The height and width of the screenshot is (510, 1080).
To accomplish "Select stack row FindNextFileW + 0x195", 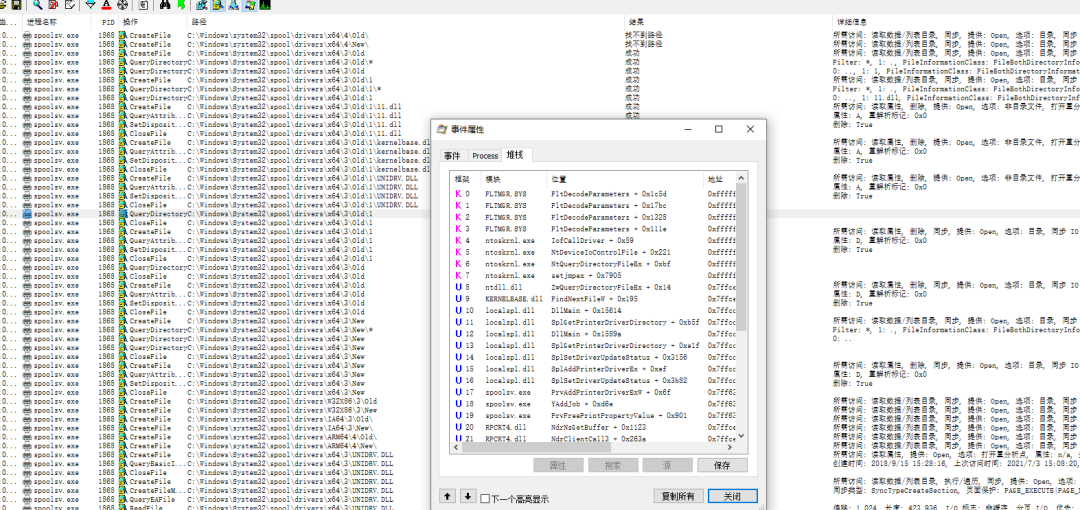I will tap(593, 299).
